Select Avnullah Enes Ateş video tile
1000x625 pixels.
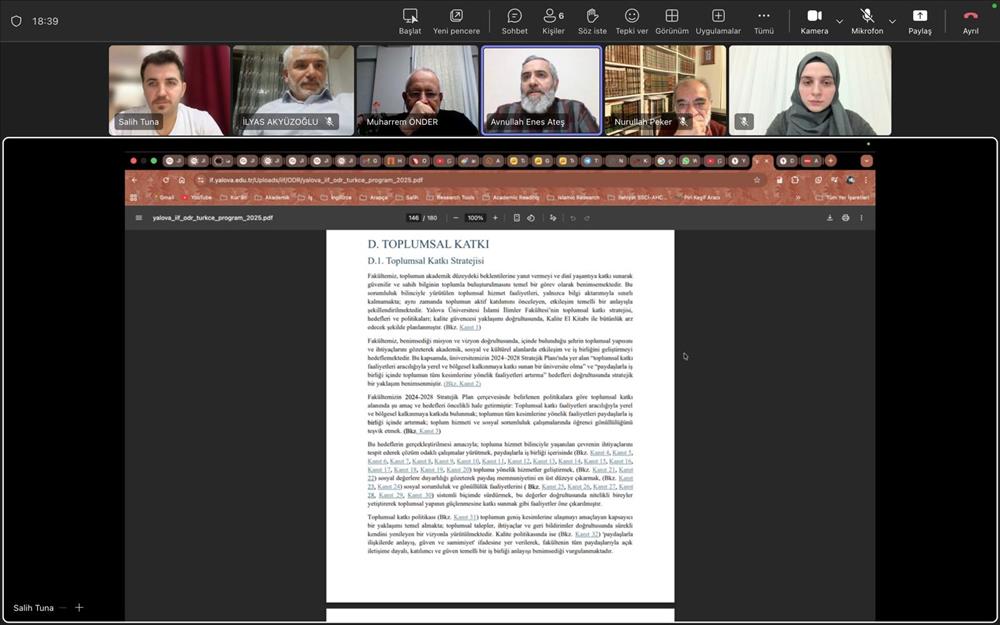pos(541,90)
